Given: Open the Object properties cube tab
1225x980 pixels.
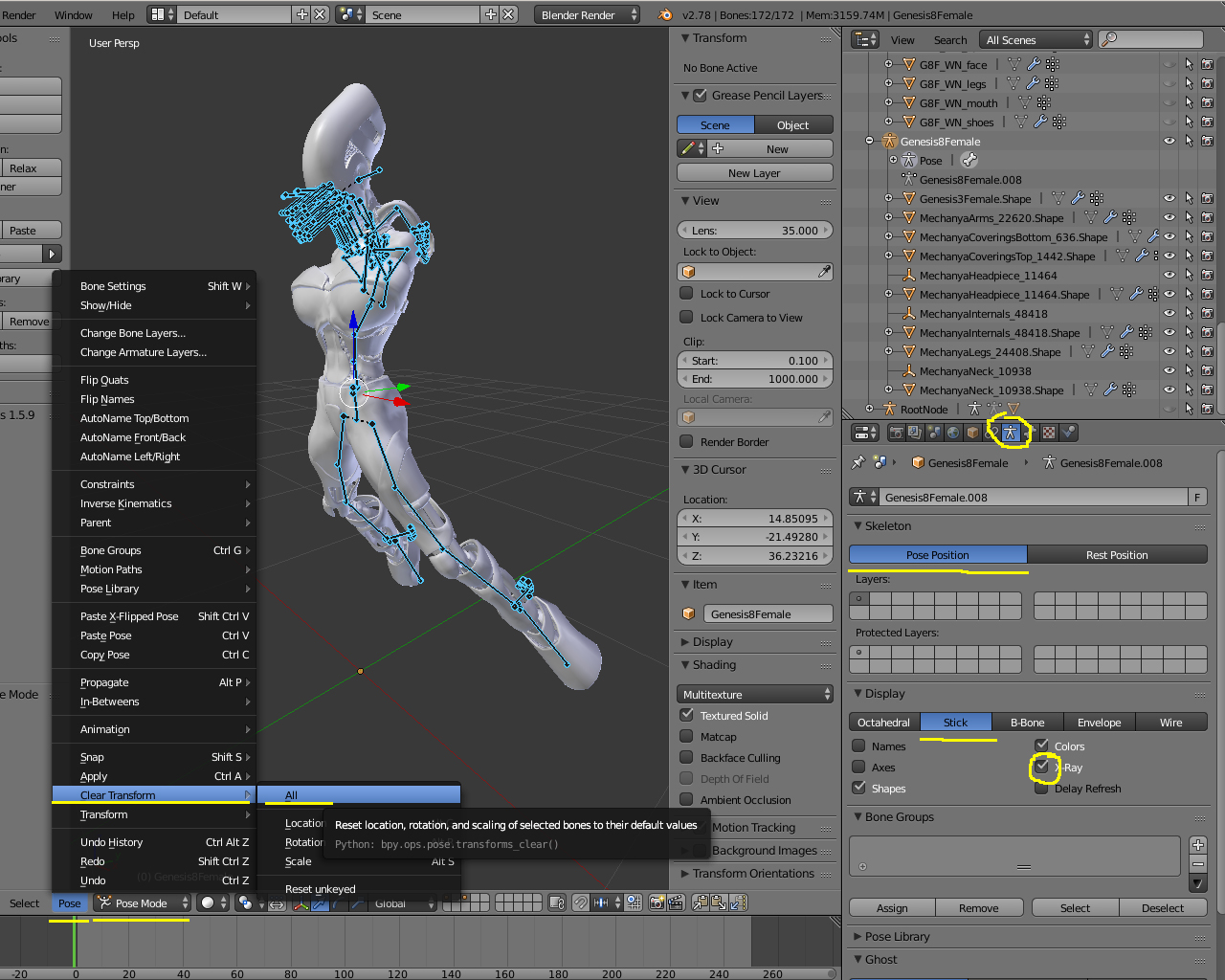Looking at the screenshot, I should coord(972,433).
